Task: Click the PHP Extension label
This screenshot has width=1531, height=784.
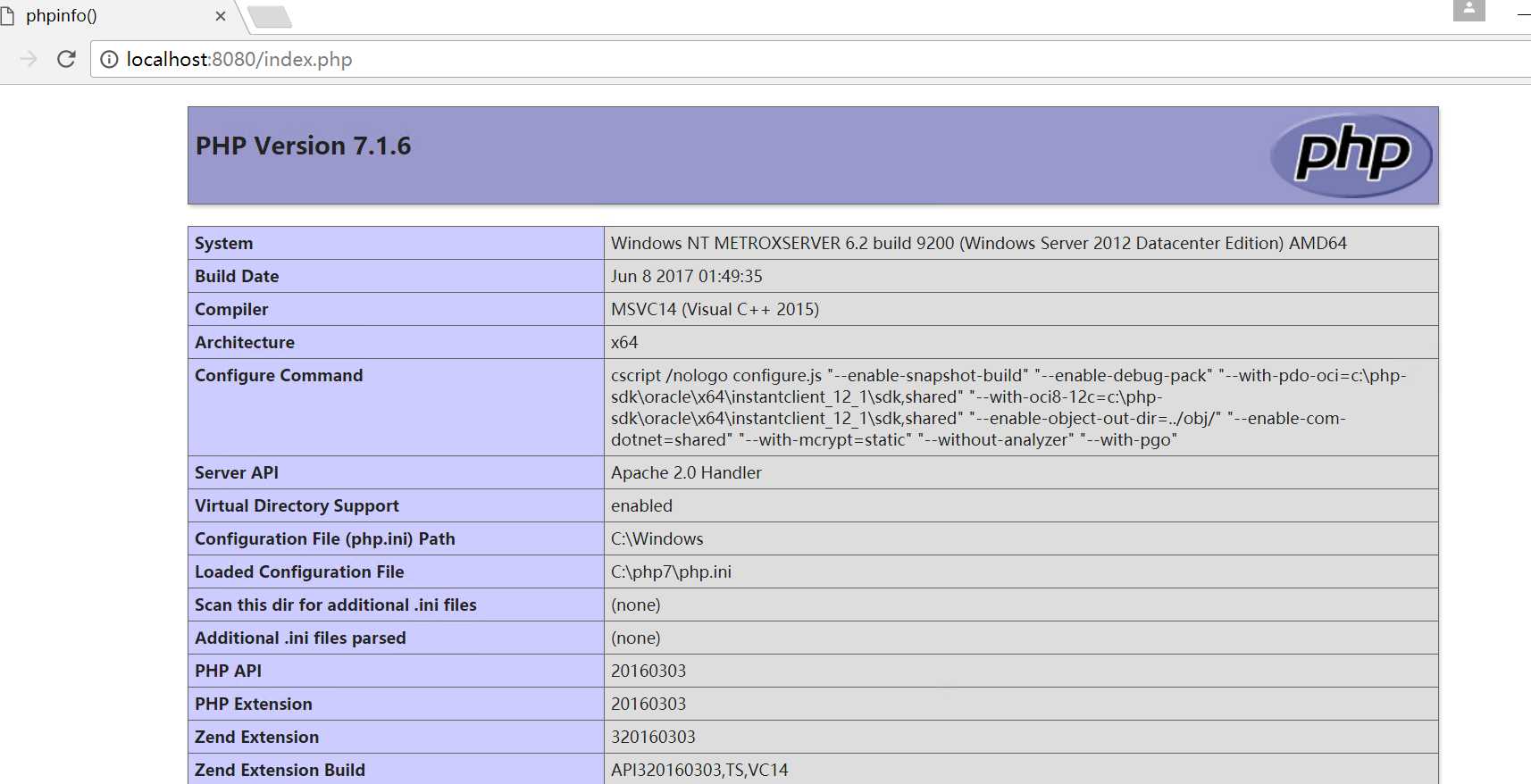Action: (254, 704)
